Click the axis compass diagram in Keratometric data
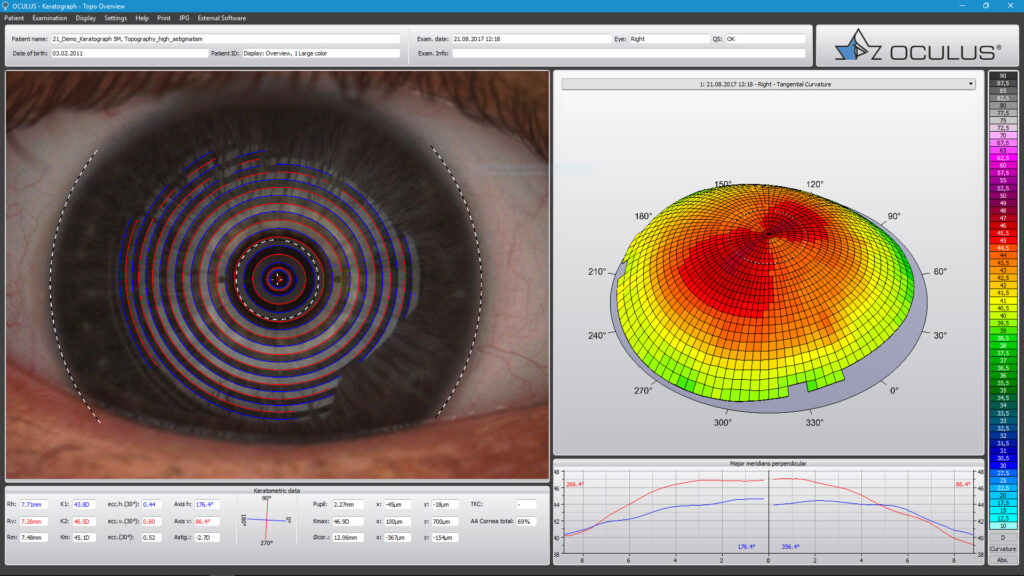 pos(265,520)
